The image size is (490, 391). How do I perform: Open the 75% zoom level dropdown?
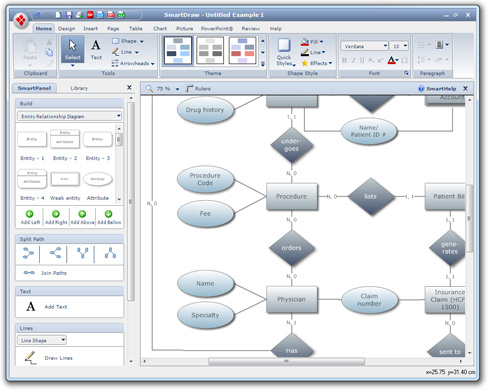coord(177,89)
